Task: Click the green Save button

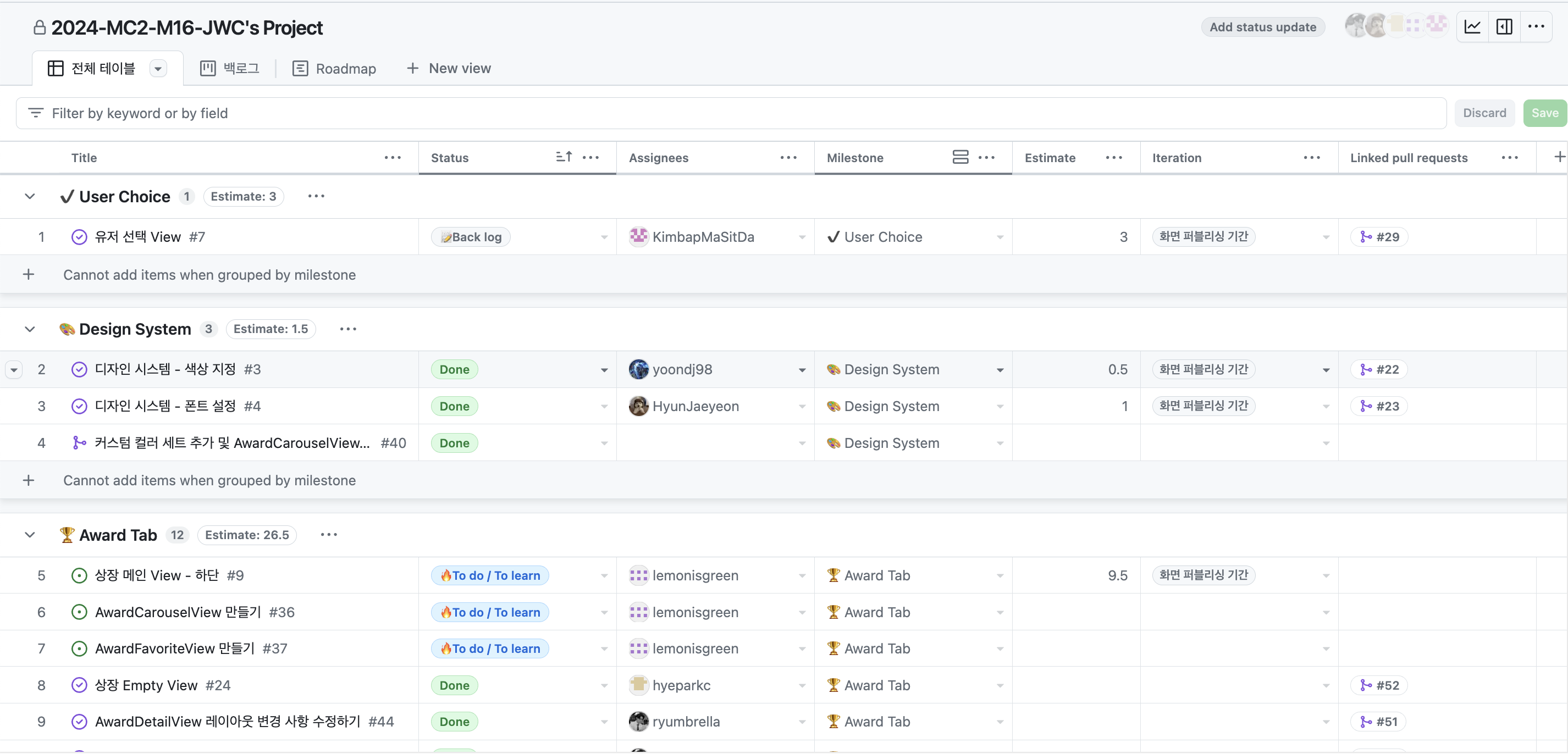Action: pos(1544,113)
